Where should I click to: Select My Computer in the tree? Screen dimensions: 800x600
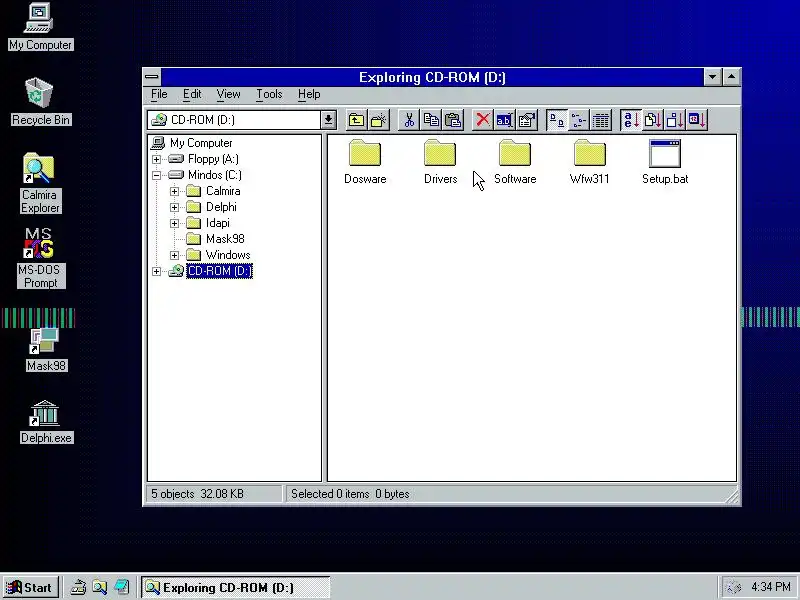tap(201, 143)
